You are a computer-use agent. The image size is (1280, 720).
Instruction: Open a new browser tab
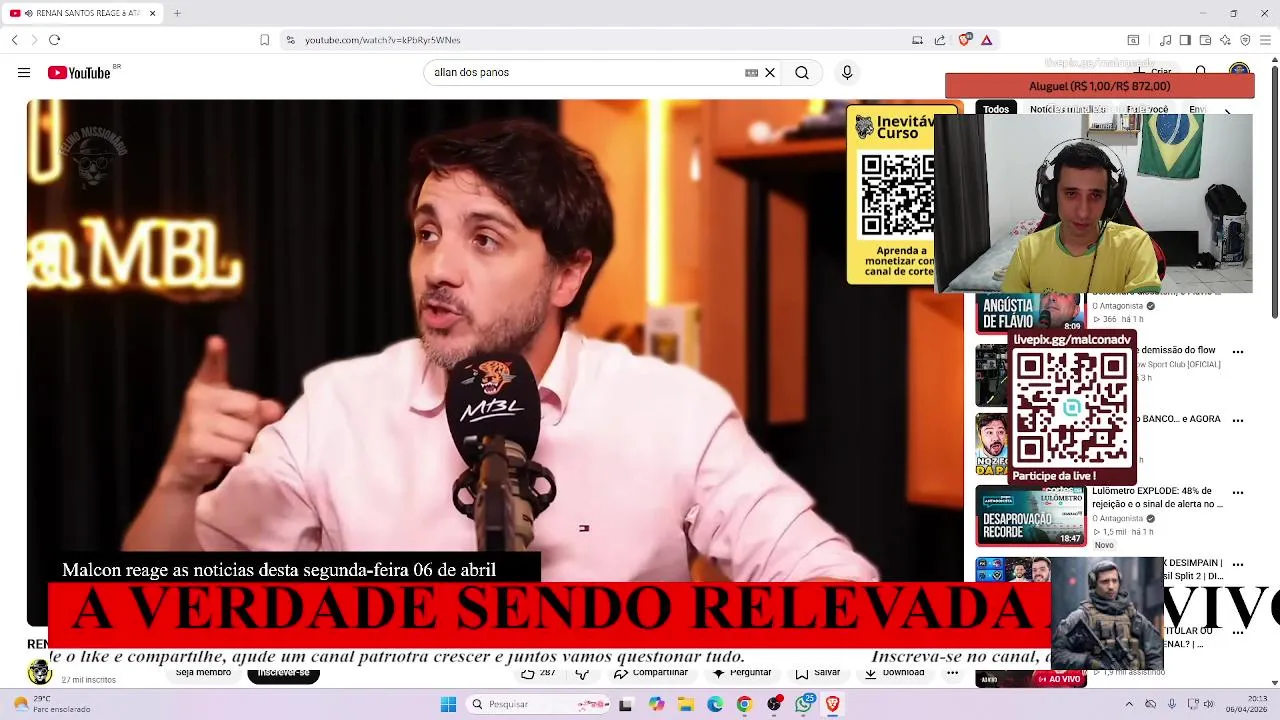[x=177, y=13]
